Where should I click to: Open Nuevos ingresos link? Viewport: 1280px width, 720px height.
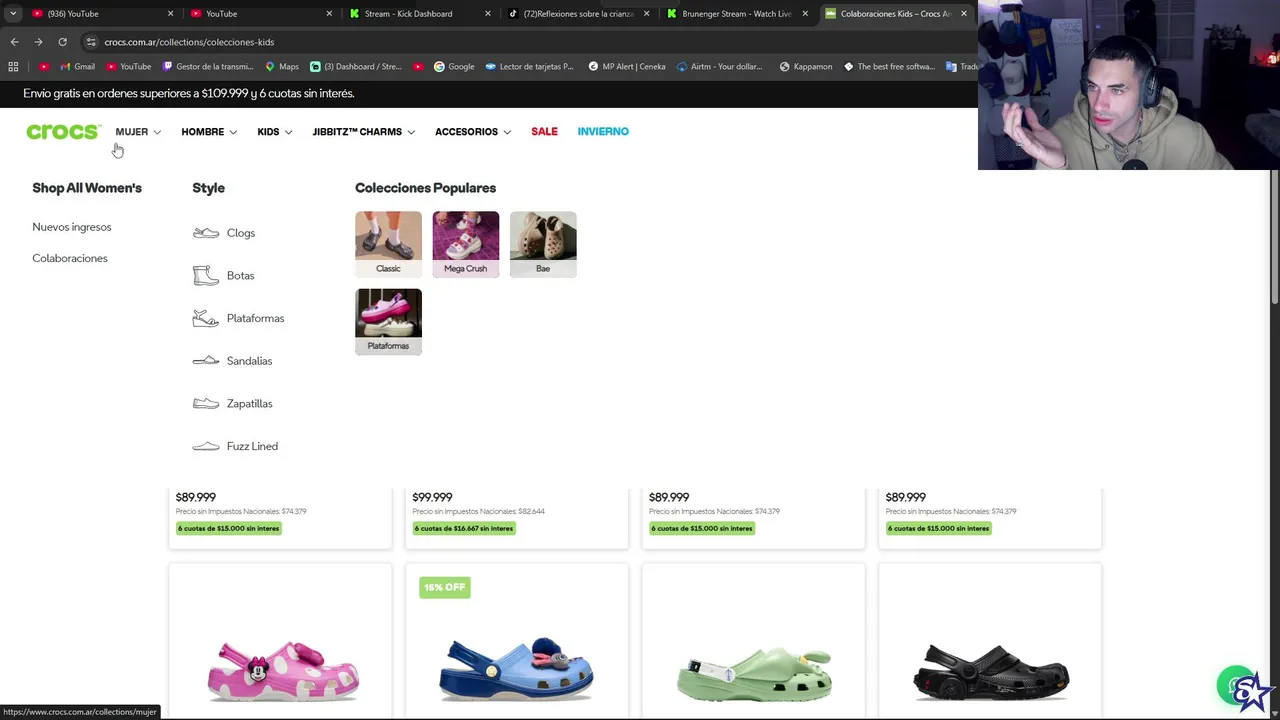(72, 227)
